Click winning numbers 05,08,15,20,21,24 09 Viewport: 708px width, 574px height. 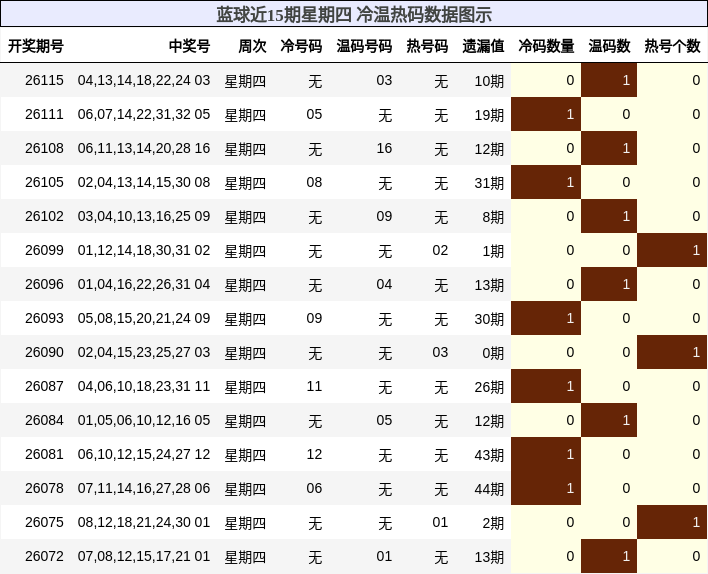[144, 318]
